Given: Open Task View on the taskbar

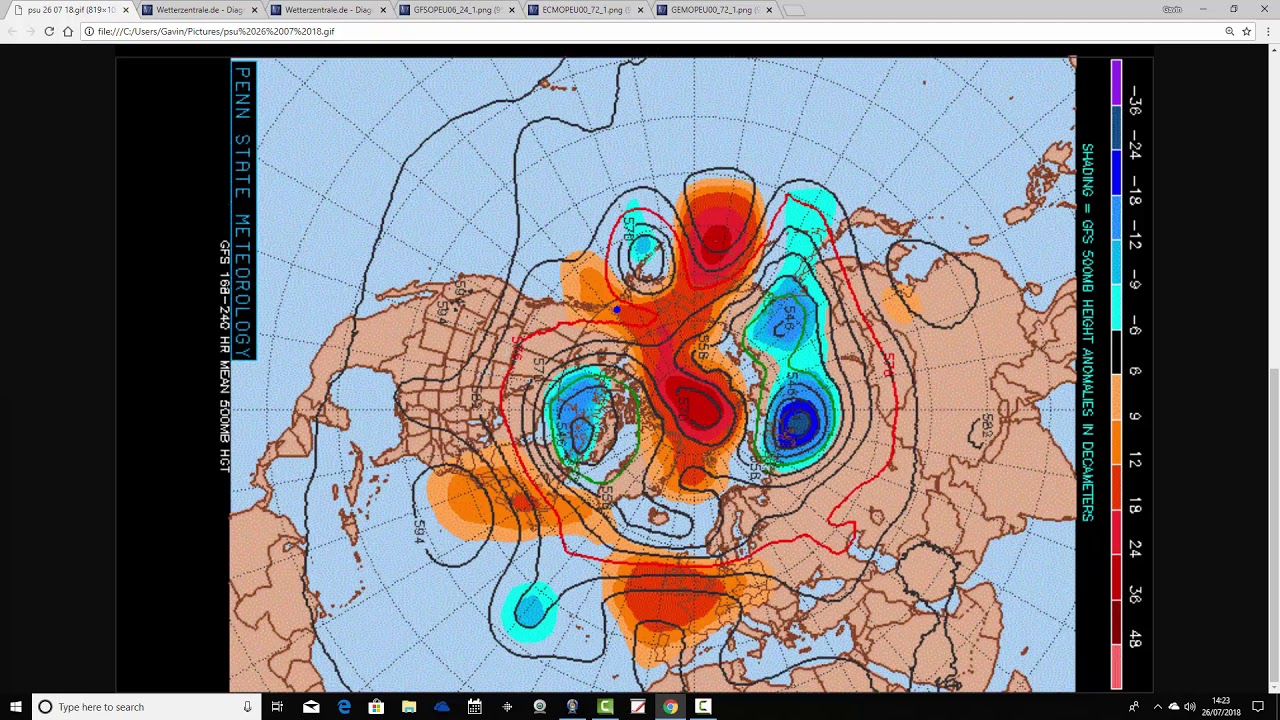Looking at the screenshot, I should (277, 707).
